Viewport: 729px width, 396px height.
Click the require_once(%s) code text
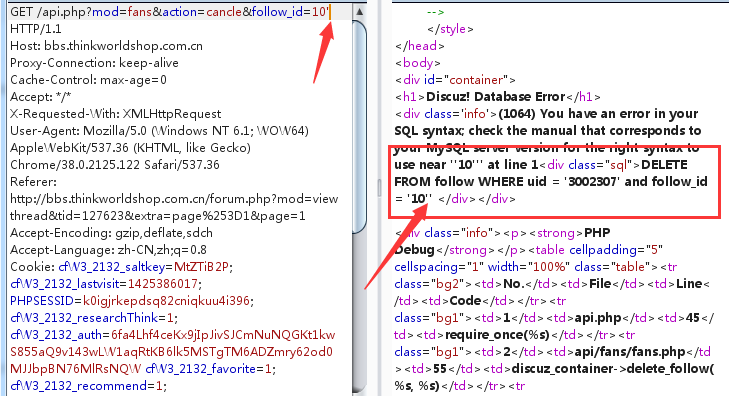click(x=497, y=335)
